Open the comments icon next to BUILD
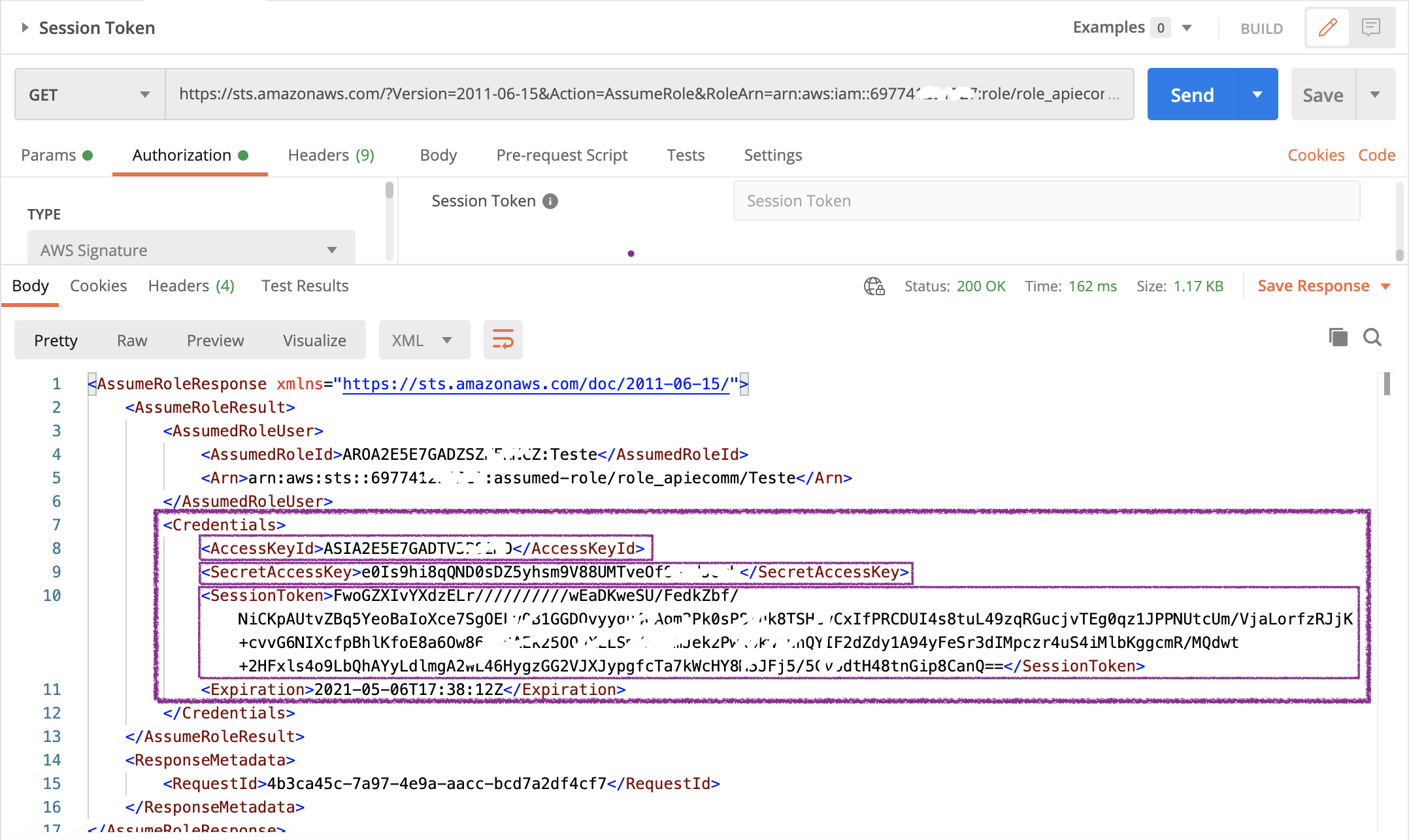 pyautogui.click(x=1370, y=27)
